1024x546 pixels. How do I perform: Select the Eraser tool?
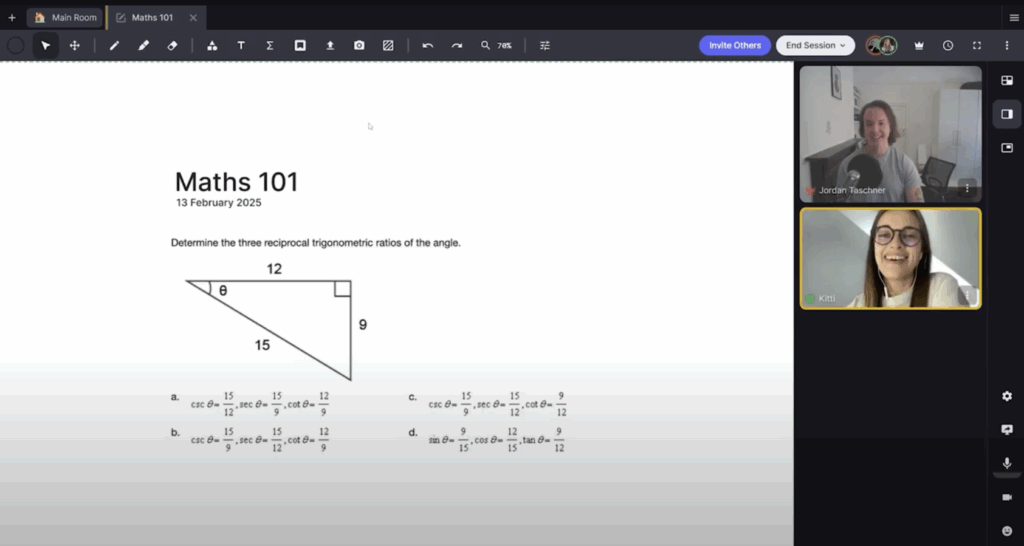172,46
